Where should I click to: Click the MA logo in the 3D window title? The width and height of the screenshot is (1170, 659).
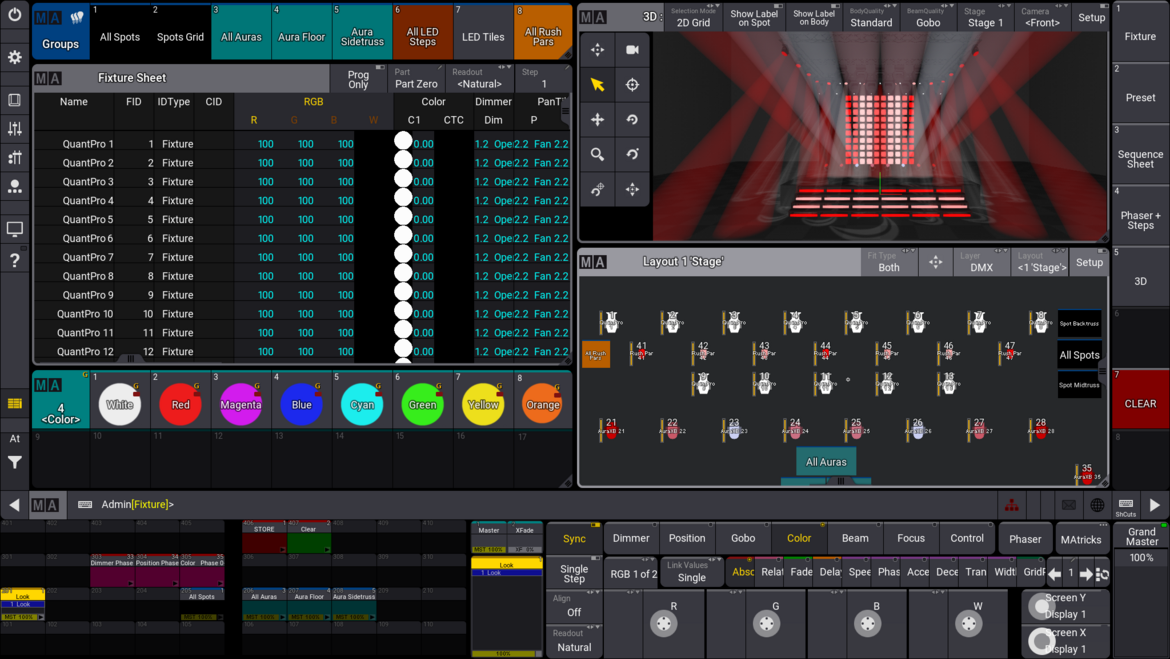pyautogui.click(x=593, y=17)
